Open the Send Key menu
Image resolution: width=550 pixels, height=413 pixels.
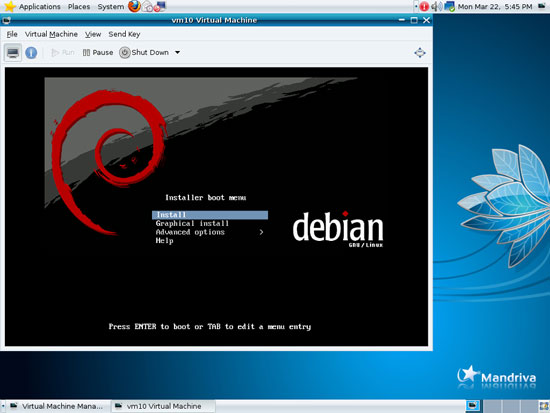pyautogui.click(x=124, y=34)
